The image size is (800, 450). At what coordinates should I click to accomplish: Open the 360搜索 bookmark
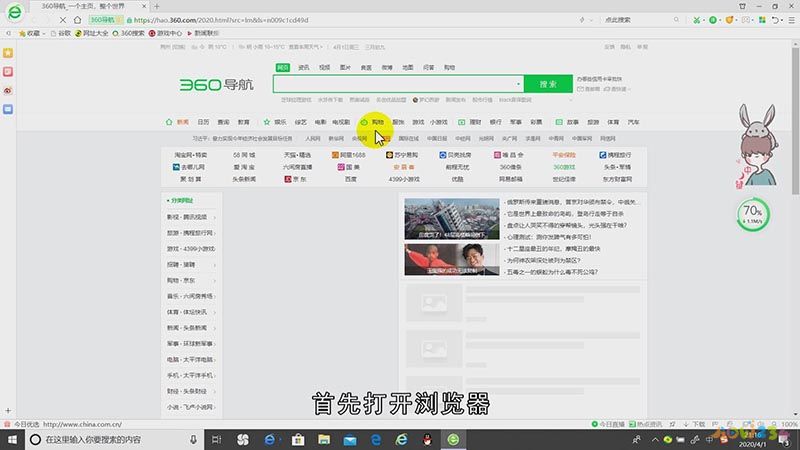click(x=129, y=33)
